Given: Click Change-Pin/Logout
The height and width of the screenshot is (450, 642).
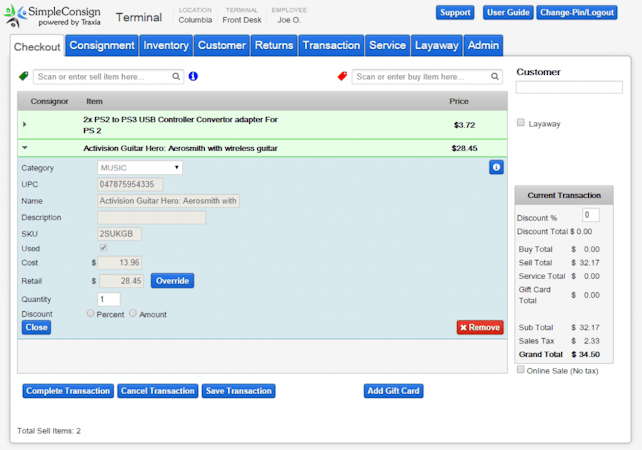Looking at the screenshot, I should (x=576, y=12).
